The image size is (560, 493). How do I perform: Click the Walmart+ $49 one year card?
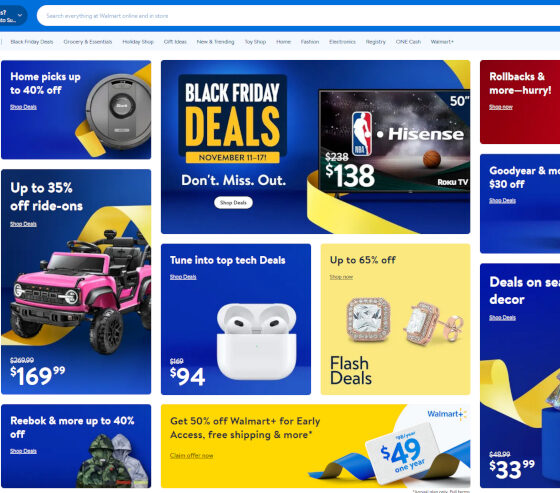point(403,453)
